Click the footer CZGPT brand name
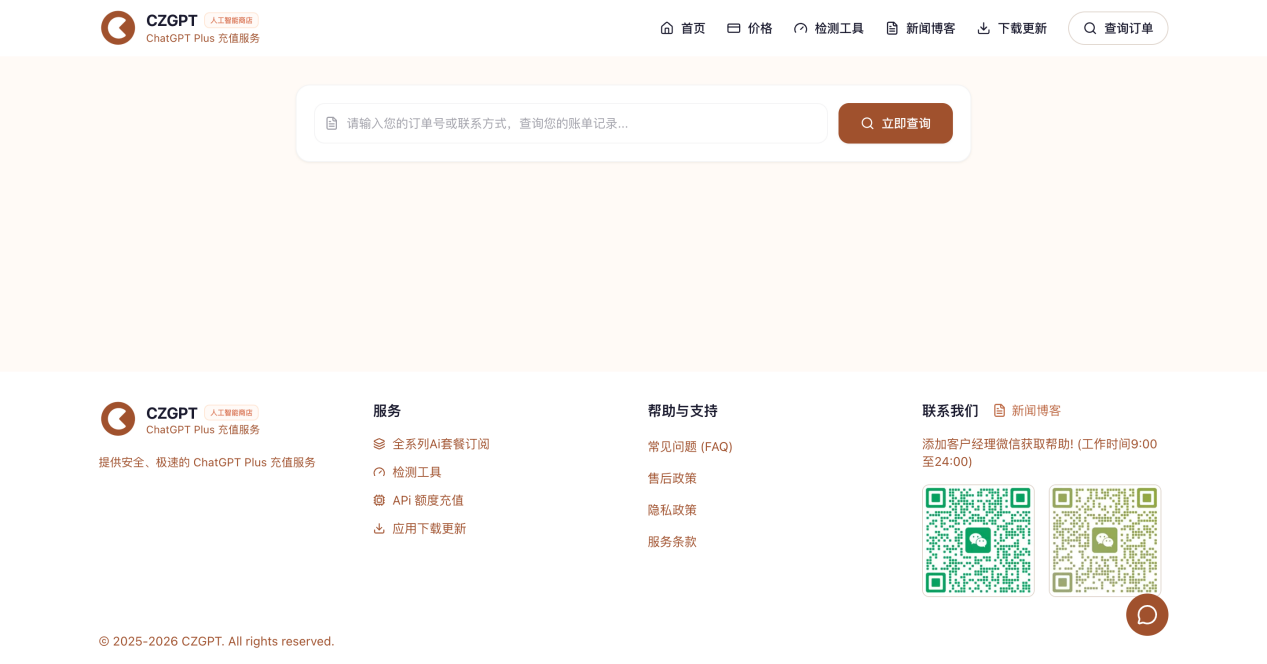Viewport: 1267px width, 664px height. (x=172, y=413)
